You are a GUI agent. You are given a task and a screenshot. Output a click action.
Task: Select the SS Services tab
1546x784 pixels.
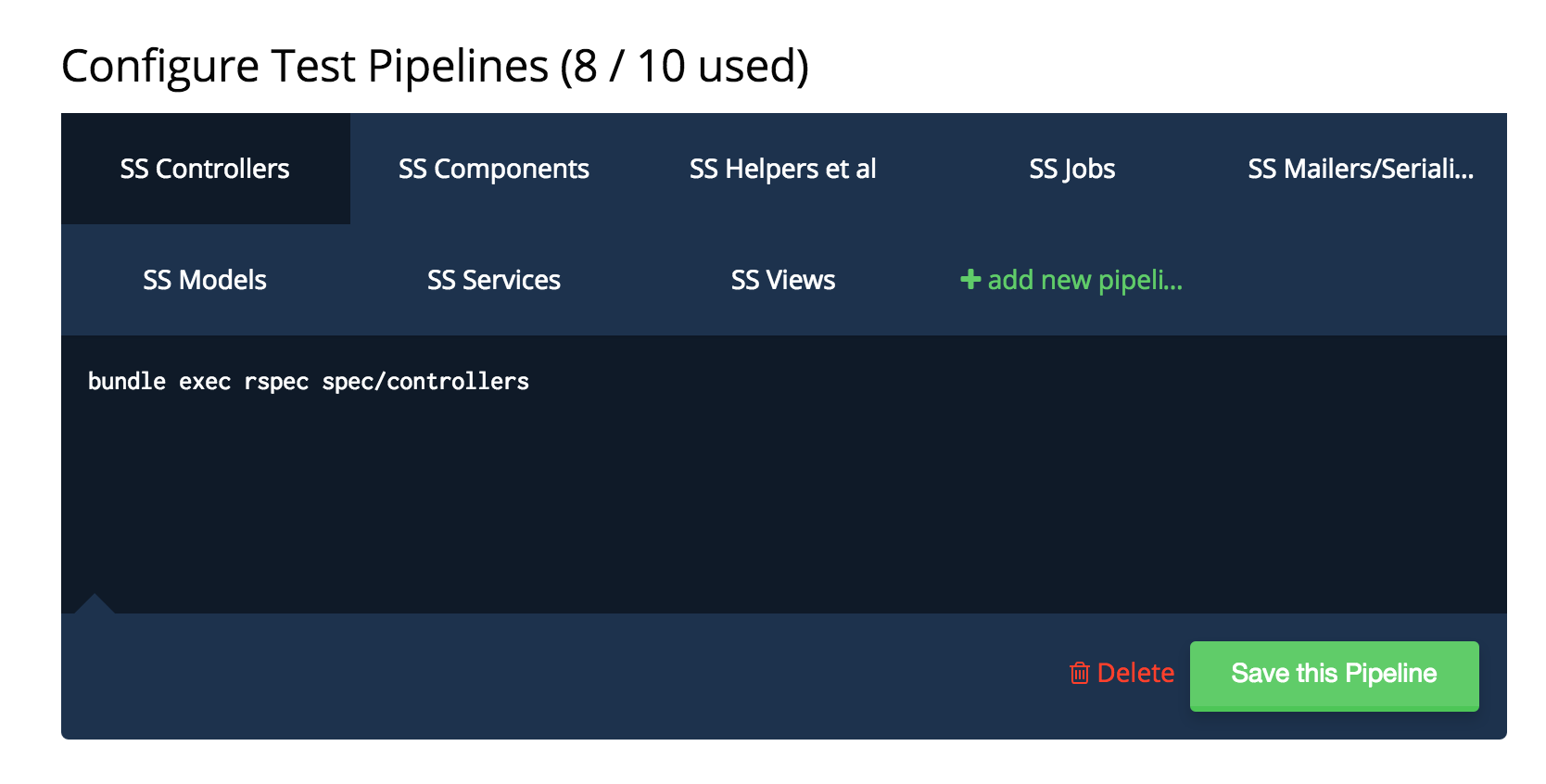click(493, 279)
